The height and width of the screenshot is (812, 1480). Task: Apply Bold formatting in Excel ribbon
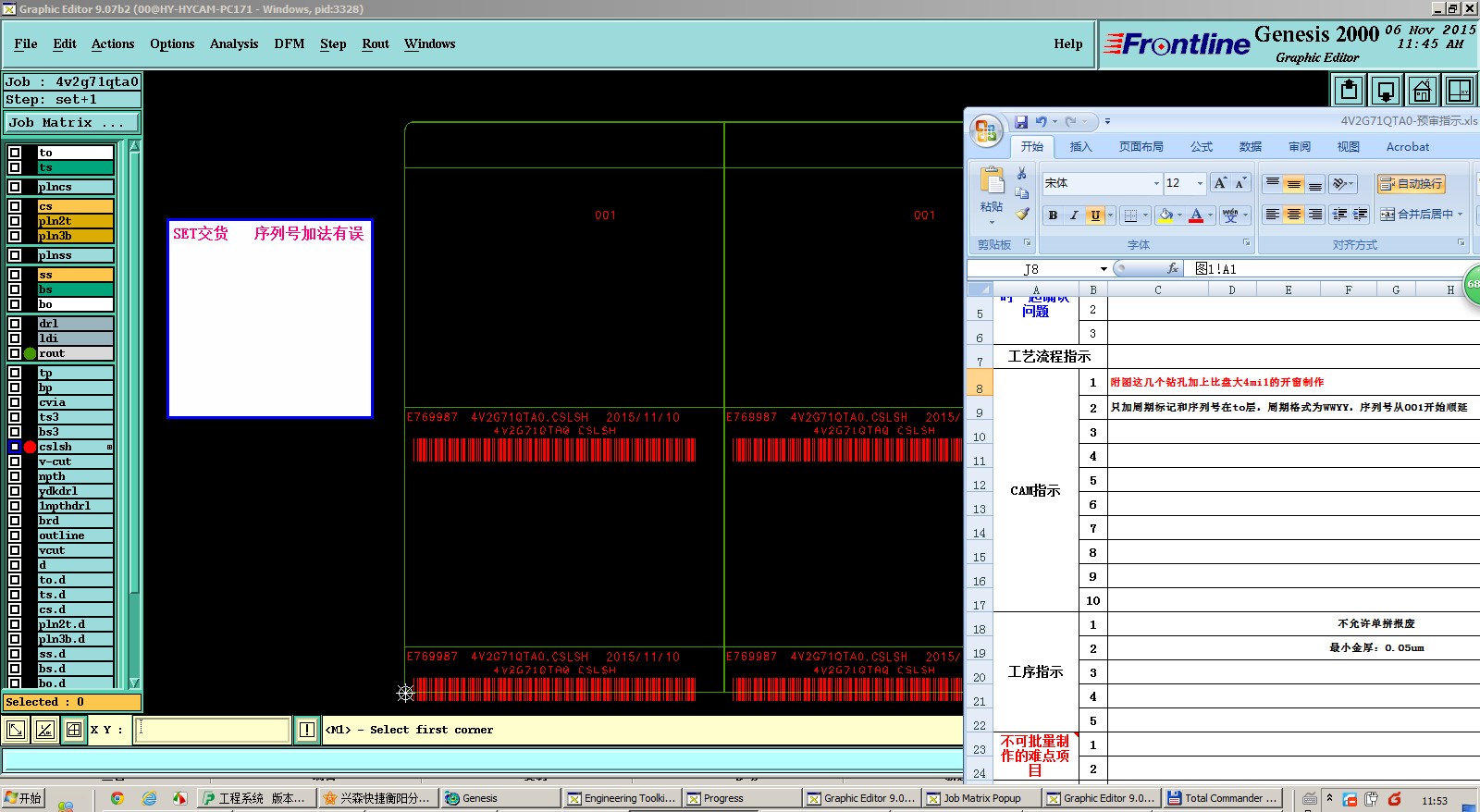[x=1053, y=215]
